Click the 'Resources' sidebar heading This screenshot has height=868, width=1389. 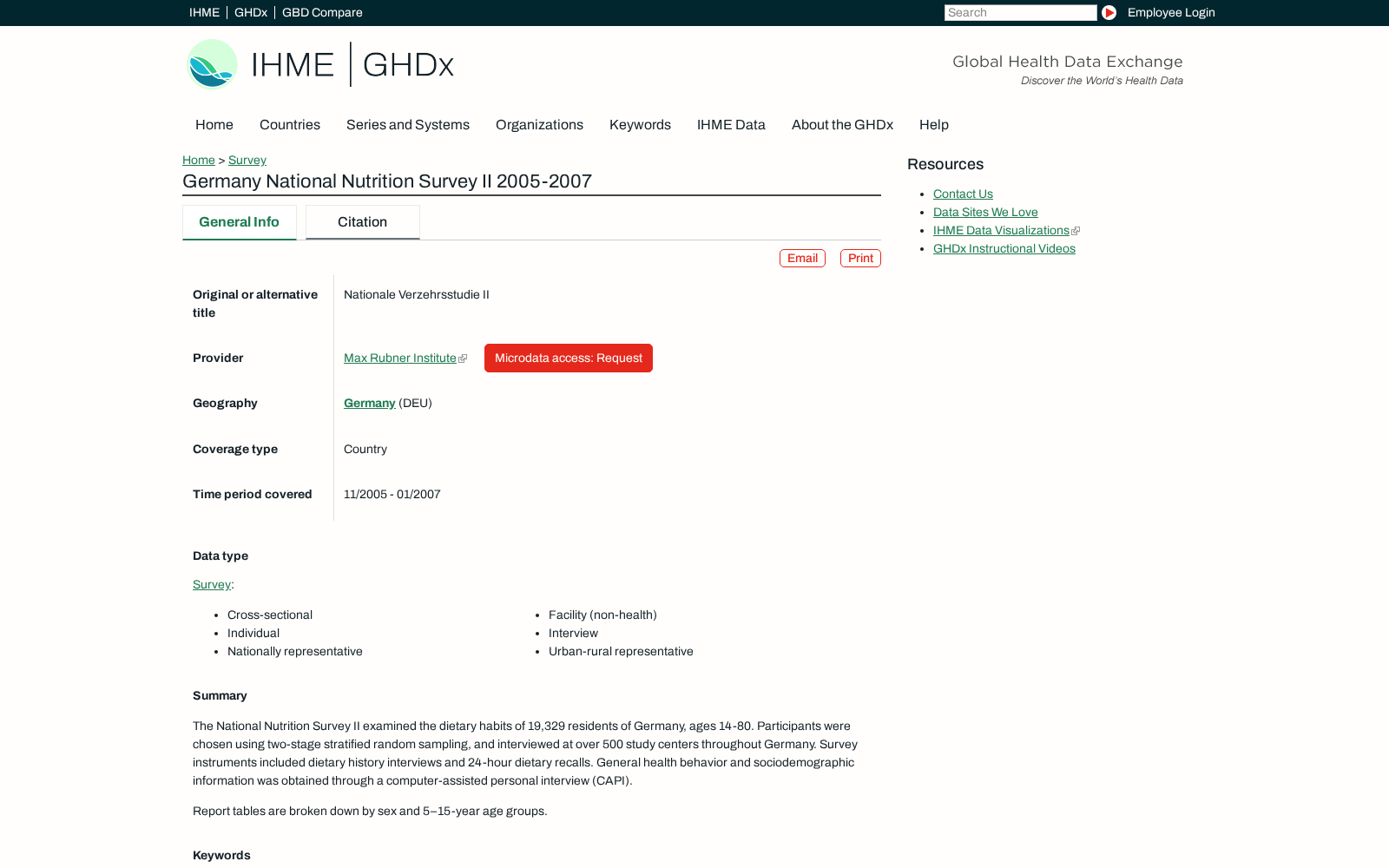945,164
